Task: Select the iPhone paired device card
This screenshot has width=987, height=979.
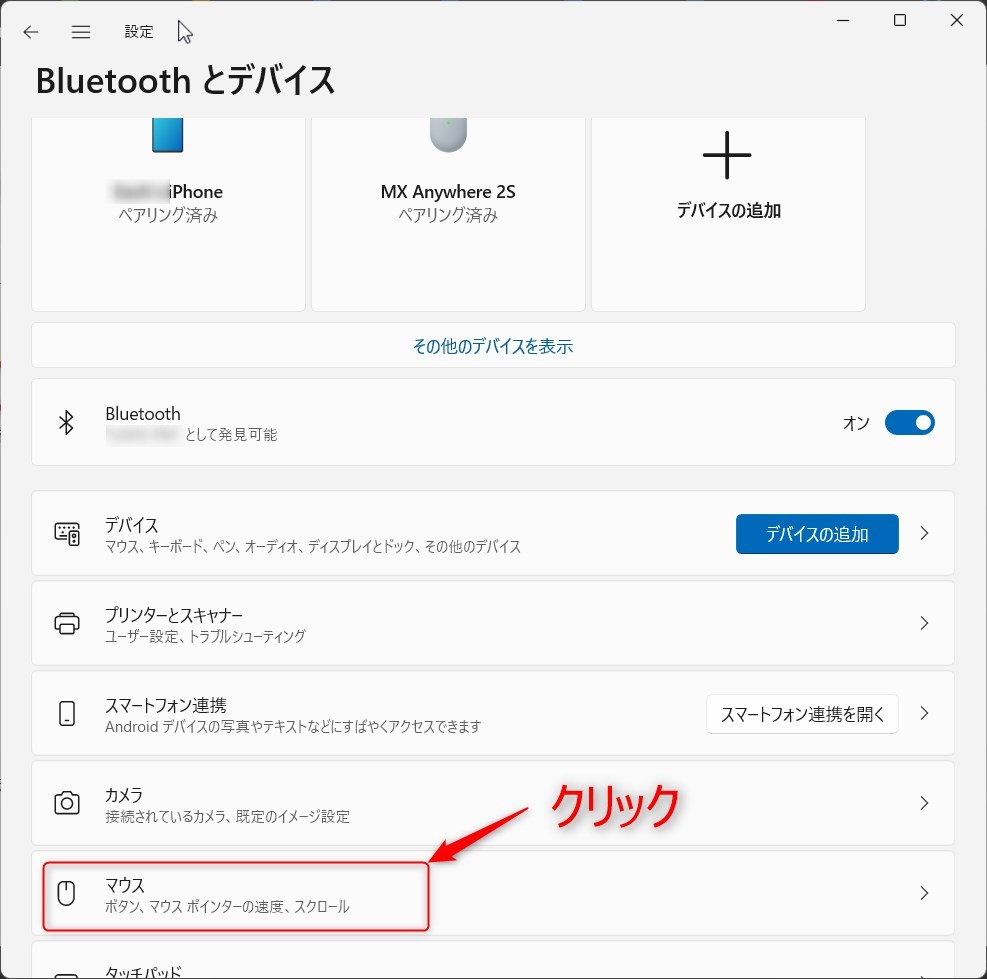Action: click(168, 214)
